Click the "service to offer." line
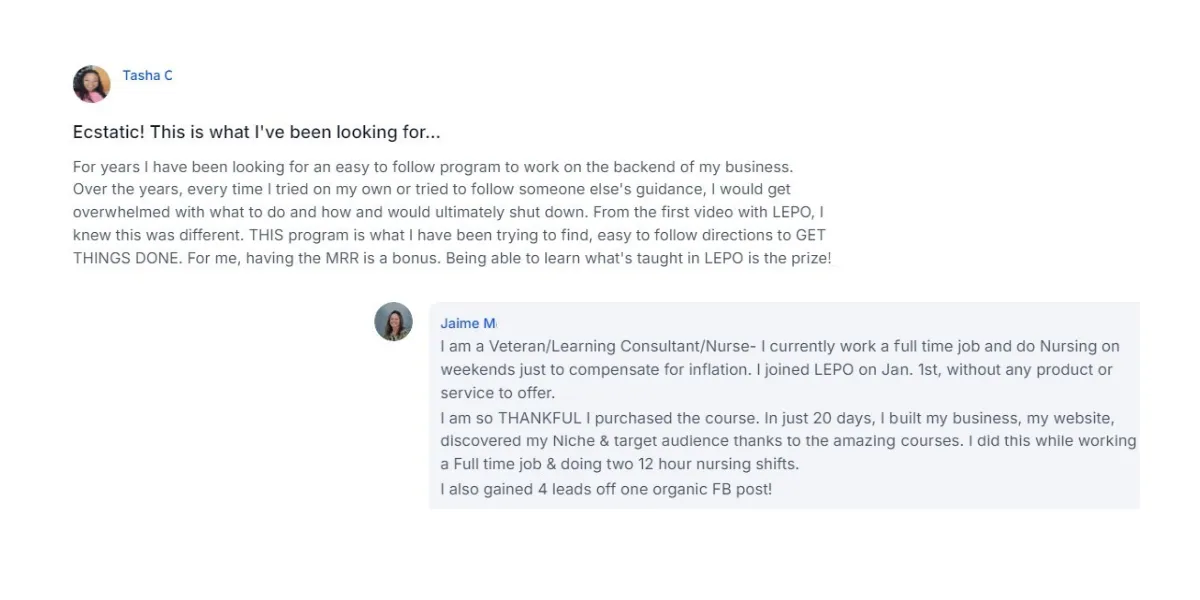Screen dimensions: 1200x600 pyautogui.click(x=497, y=393)
